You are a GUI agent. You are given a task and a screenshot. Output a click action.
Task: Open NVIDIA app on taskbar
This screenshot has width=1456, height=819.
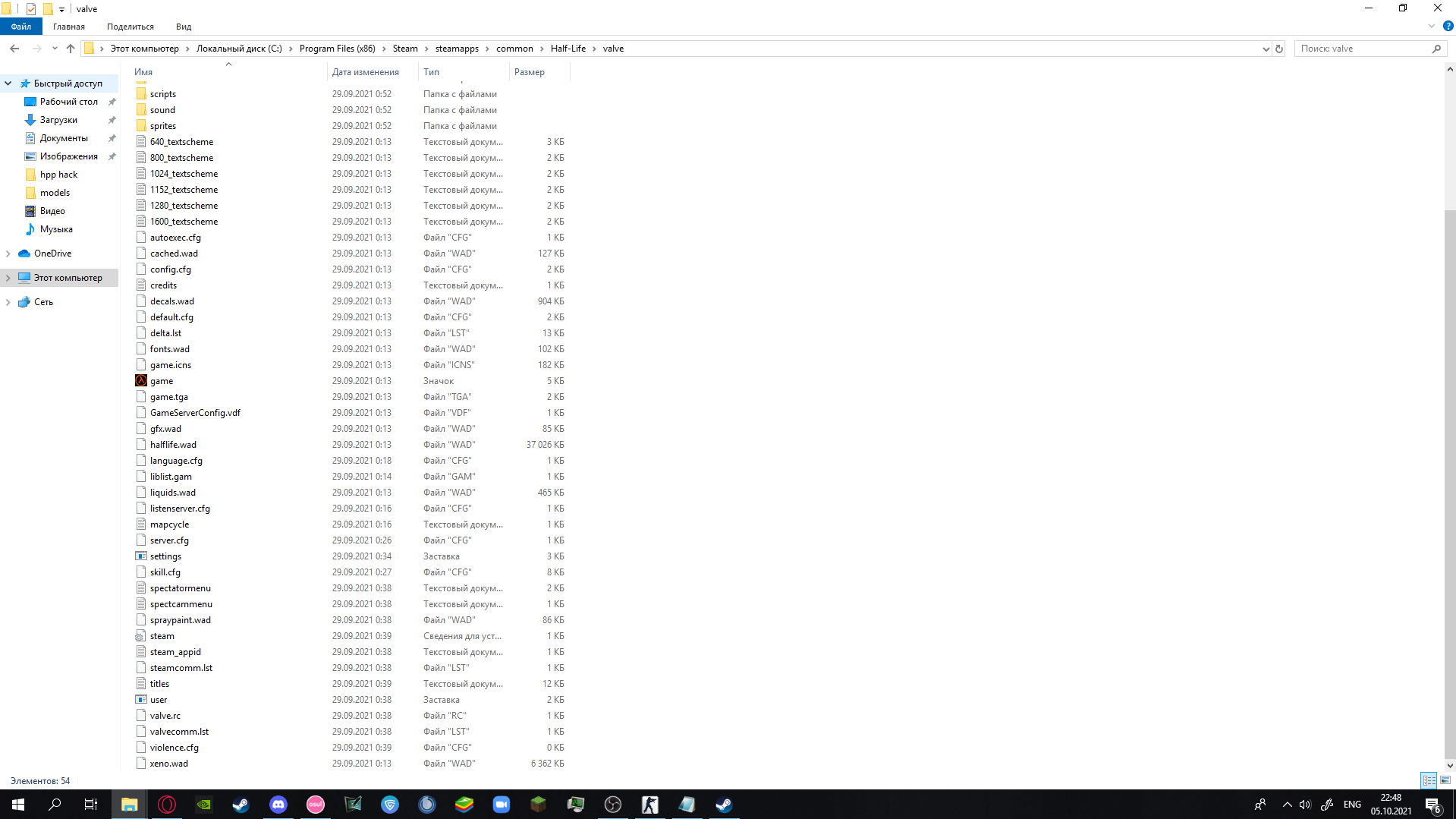coord(204,805)
